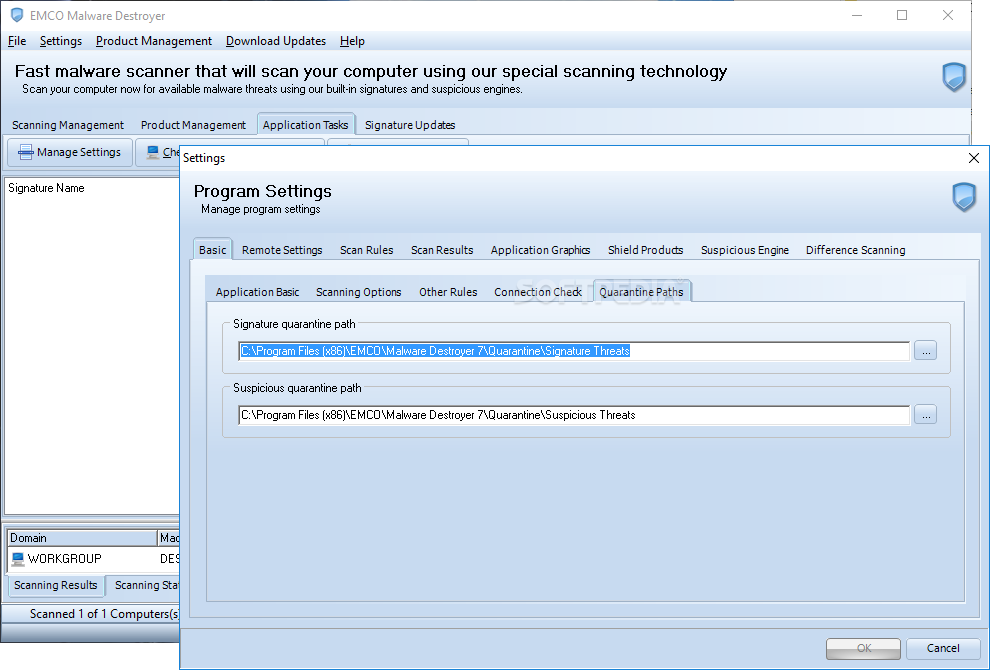The height and width of the screenshot is (670, 990).
Task: Maximize the EMCO Malware Destroyer window
Action: click(x=902, y=15)
